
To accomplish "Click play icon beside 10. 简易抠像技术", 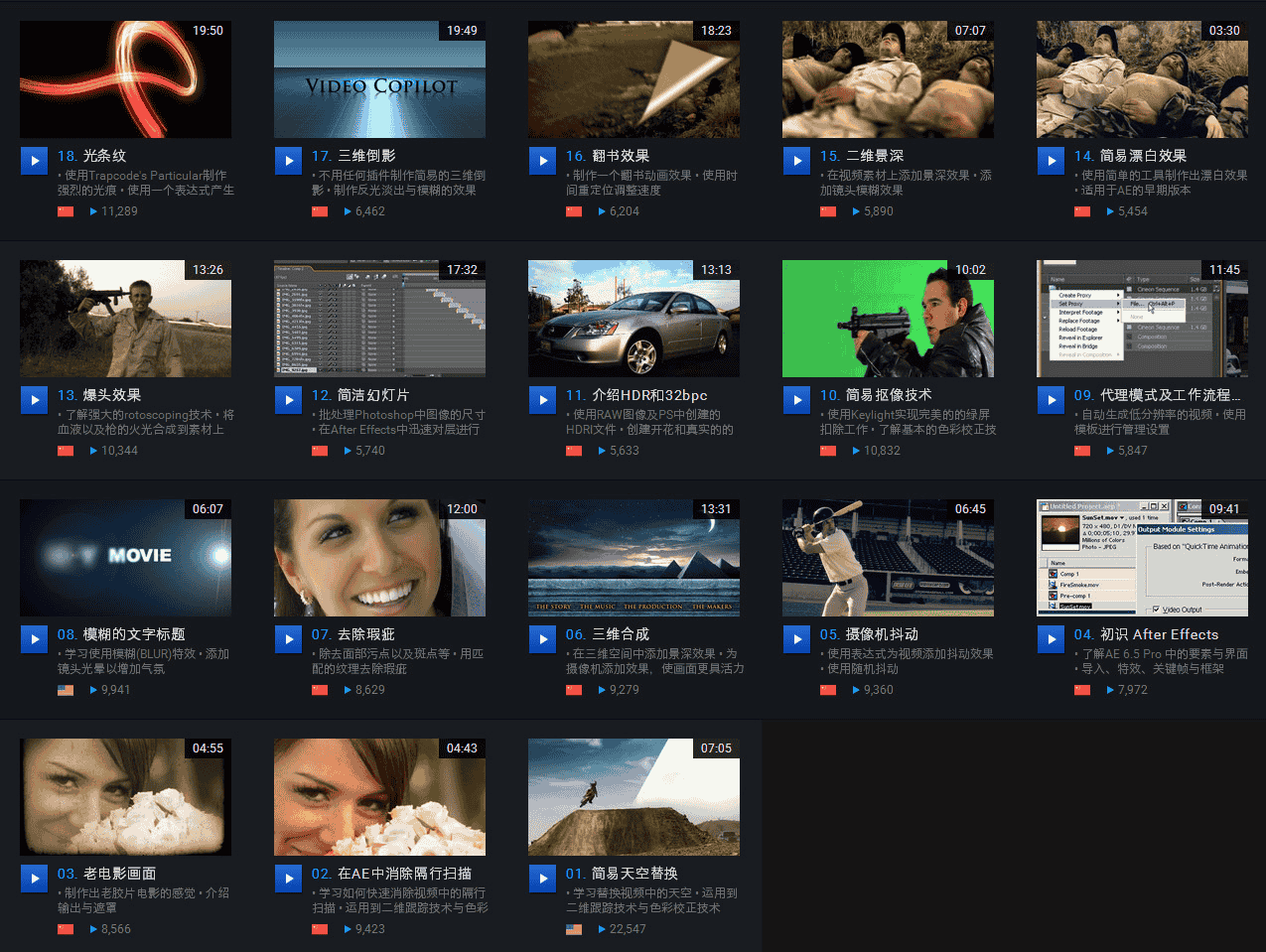I will point(796,399).
